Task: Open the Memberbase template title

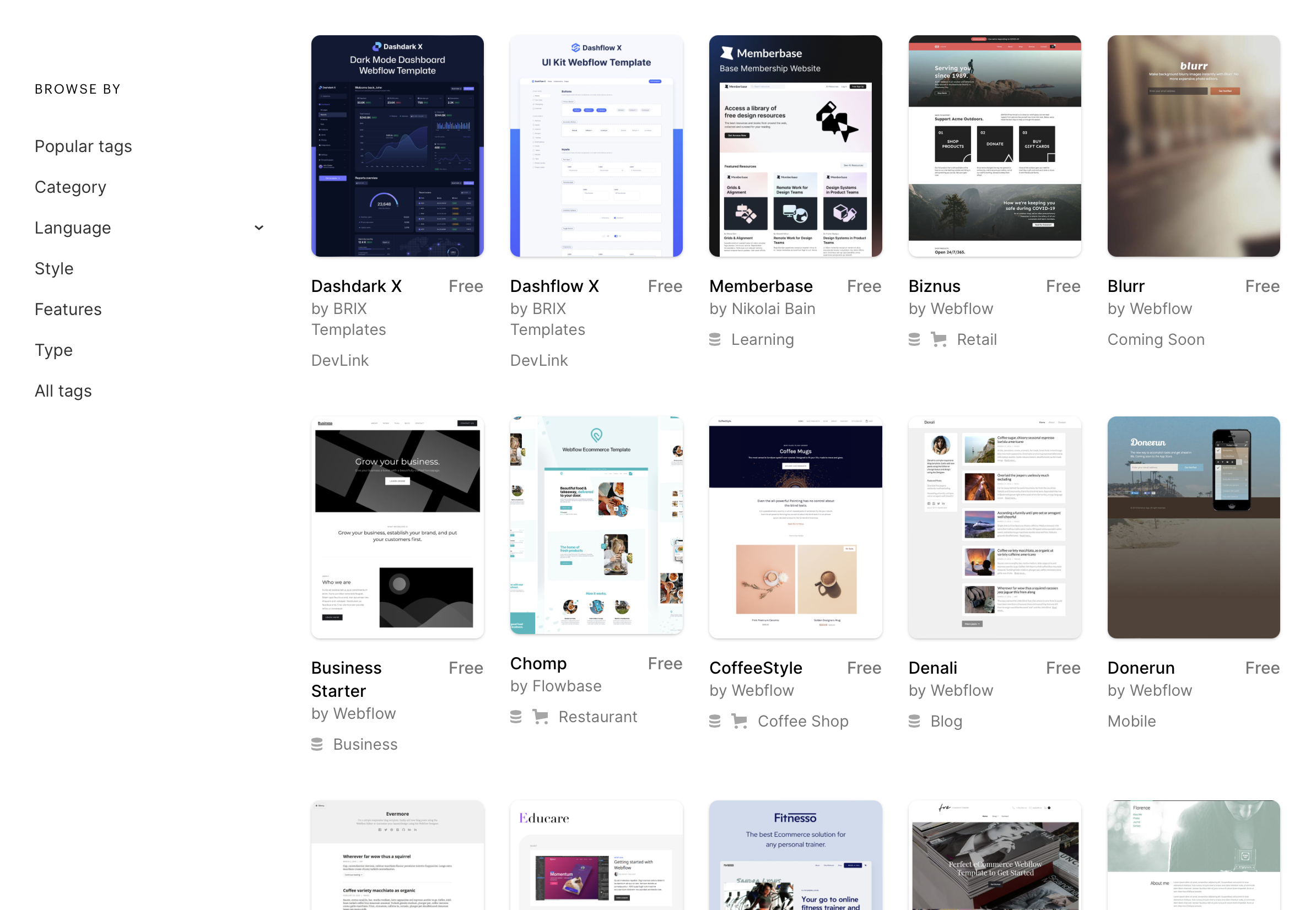Action: pos(761,286)
